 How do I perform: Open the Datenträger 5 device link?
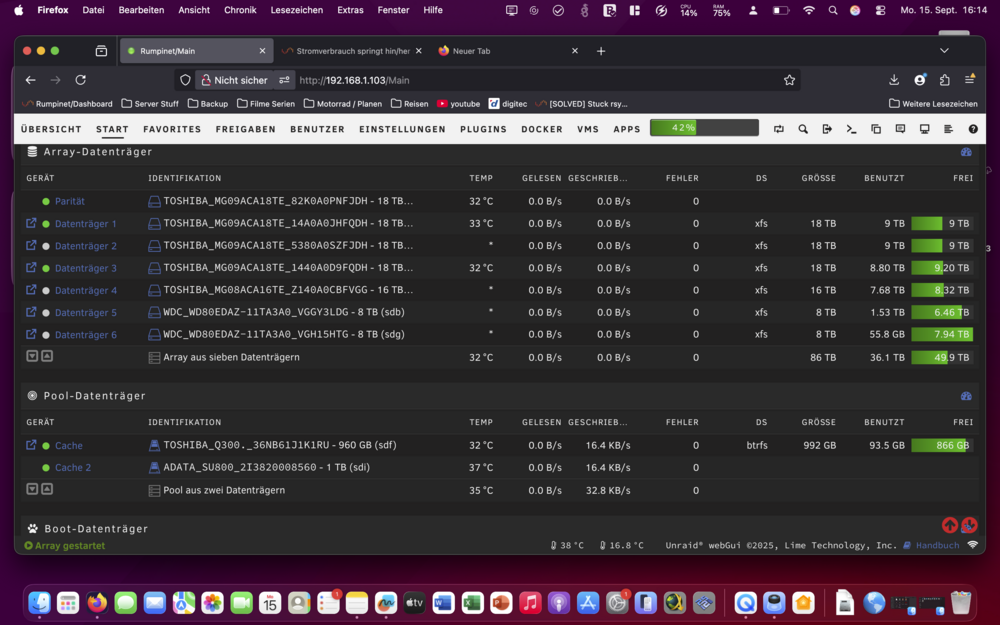[x=85, y=312]
